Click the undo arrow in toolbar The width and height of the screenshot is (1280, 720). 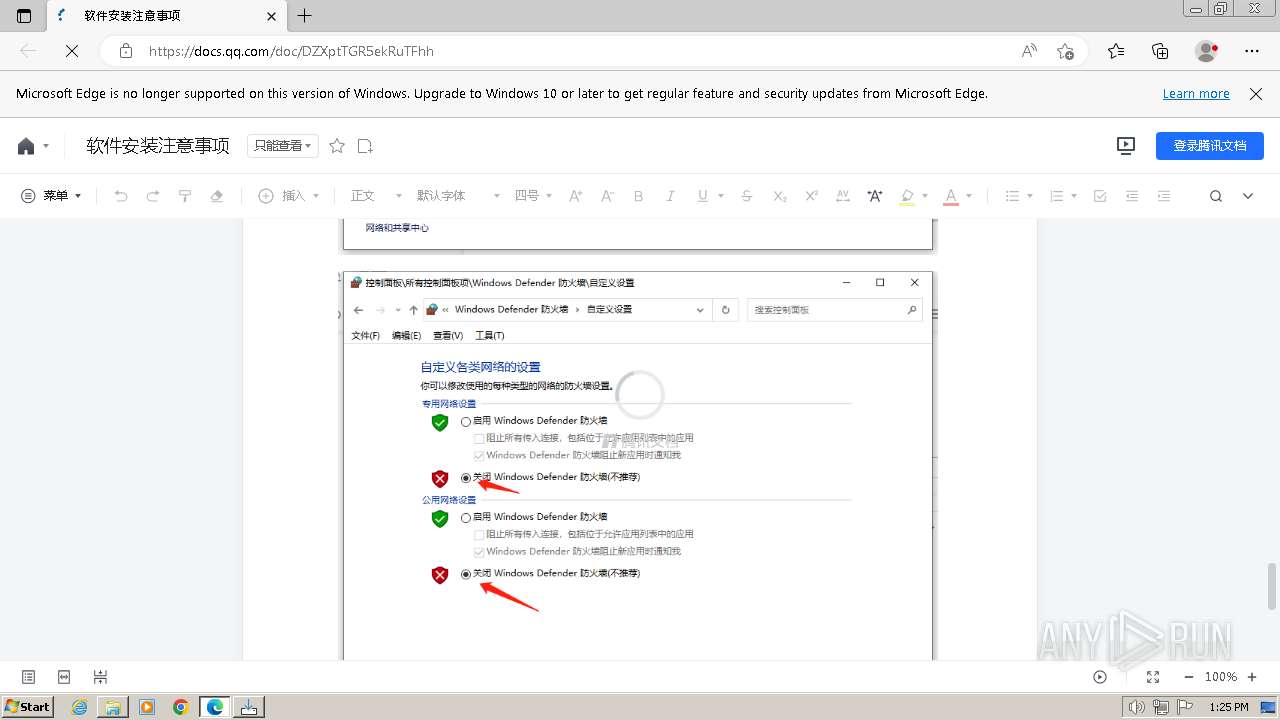[x=121, y=196]
